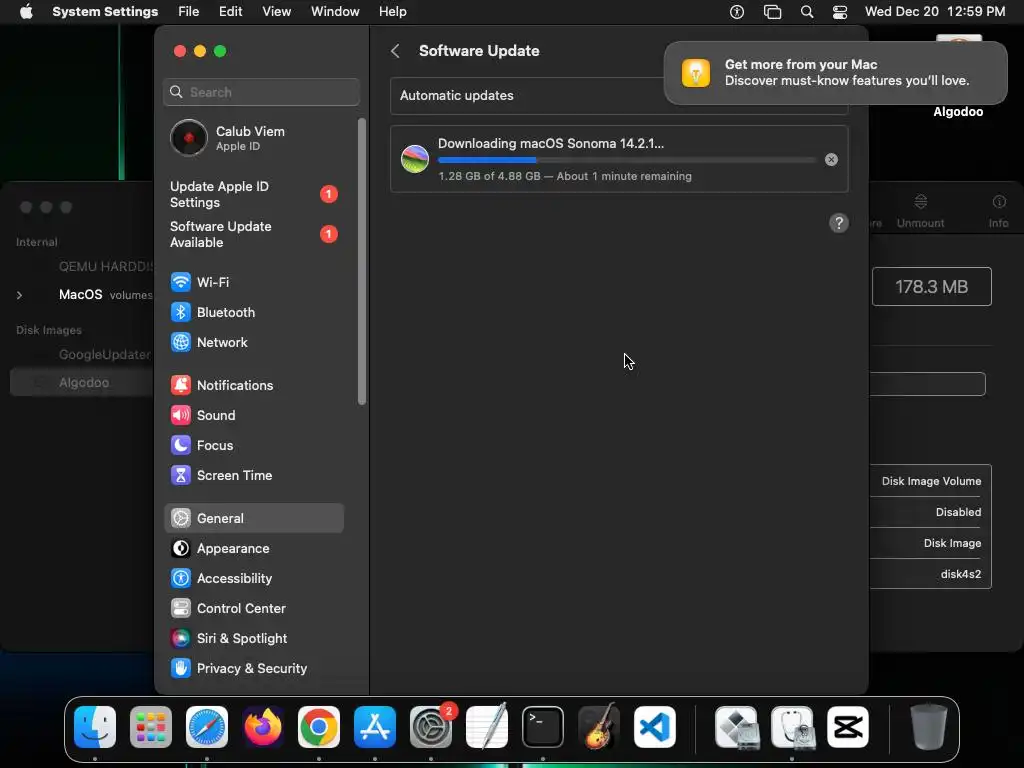Launch Safari from the Dock
This screenshot has height=768, width=1024.
coord(207,727)
